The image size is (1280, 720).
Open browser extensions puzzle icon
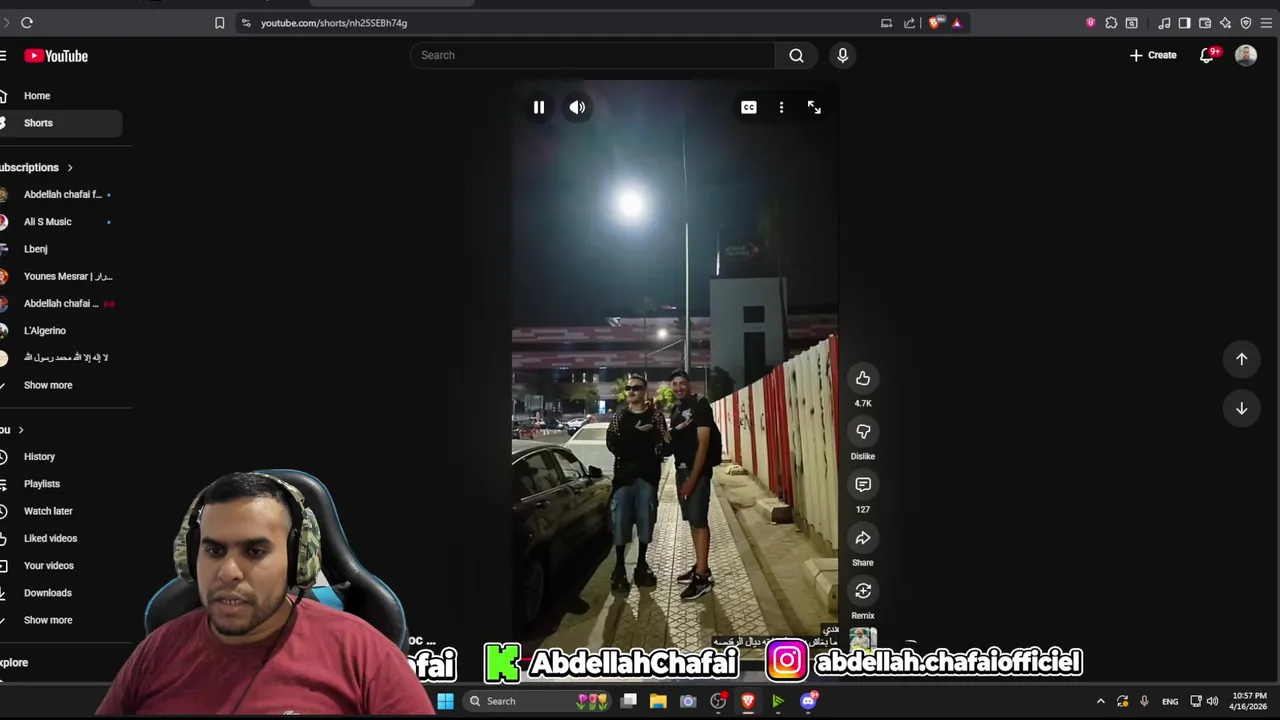tap(1111, 23)
